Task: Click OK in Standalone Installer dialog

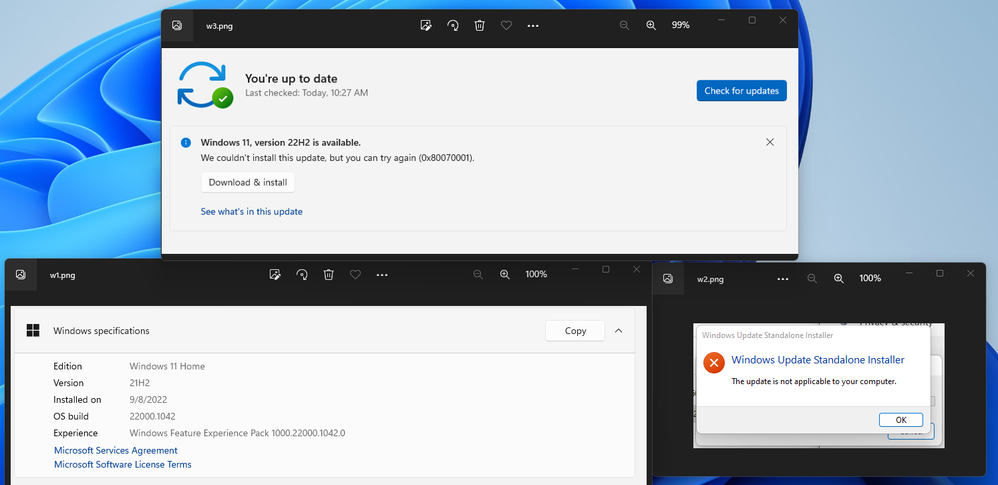Action: pos(901,420)
